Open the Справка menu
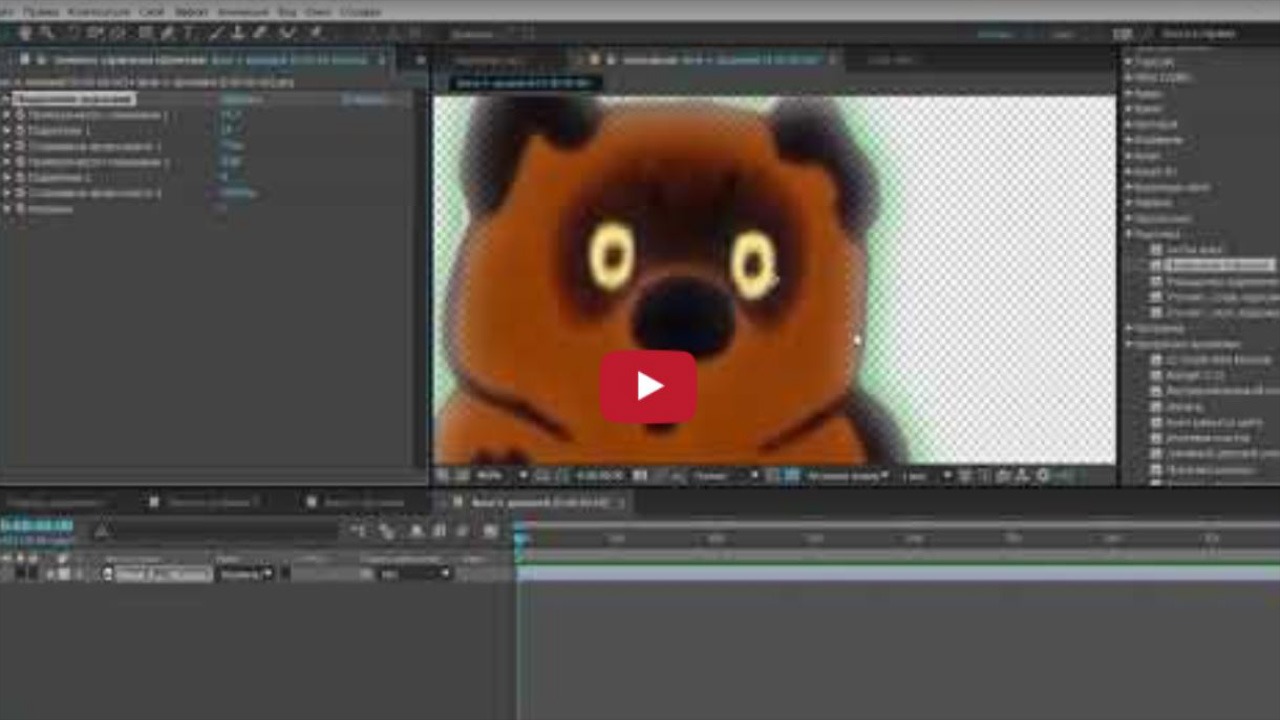The height and width of the screenshot is (720, 1280). [x=360, y=11]
